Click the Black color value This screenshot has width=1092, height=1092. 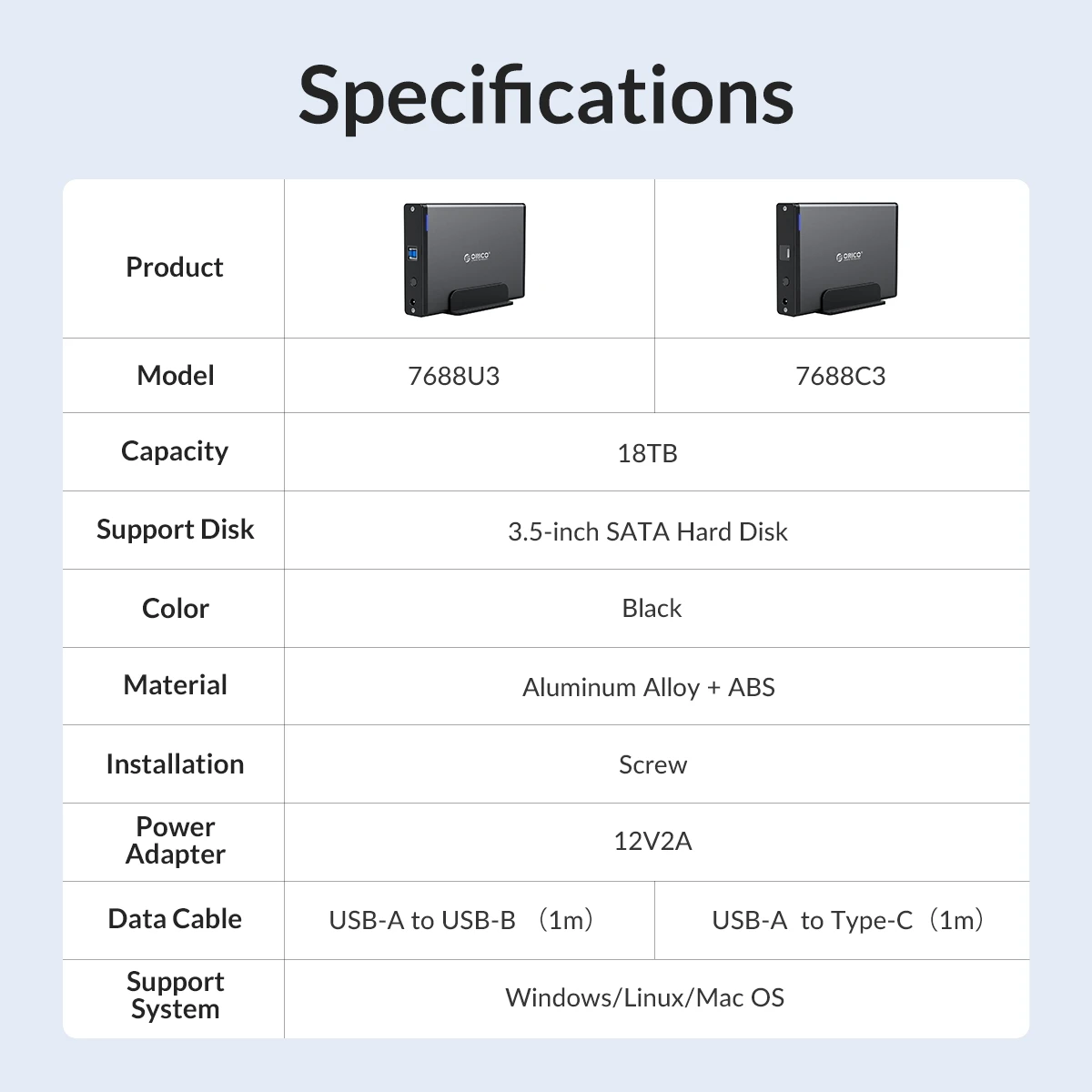click(x=652, y=608)
